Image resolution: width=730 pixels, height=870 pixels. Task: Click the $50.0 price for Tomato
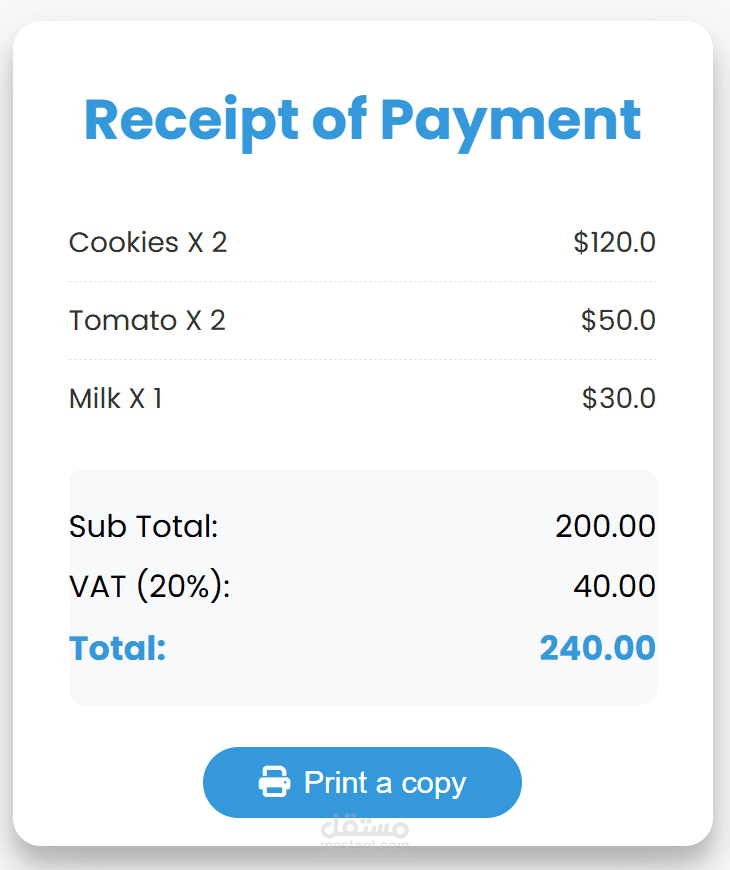coord(619,320)
